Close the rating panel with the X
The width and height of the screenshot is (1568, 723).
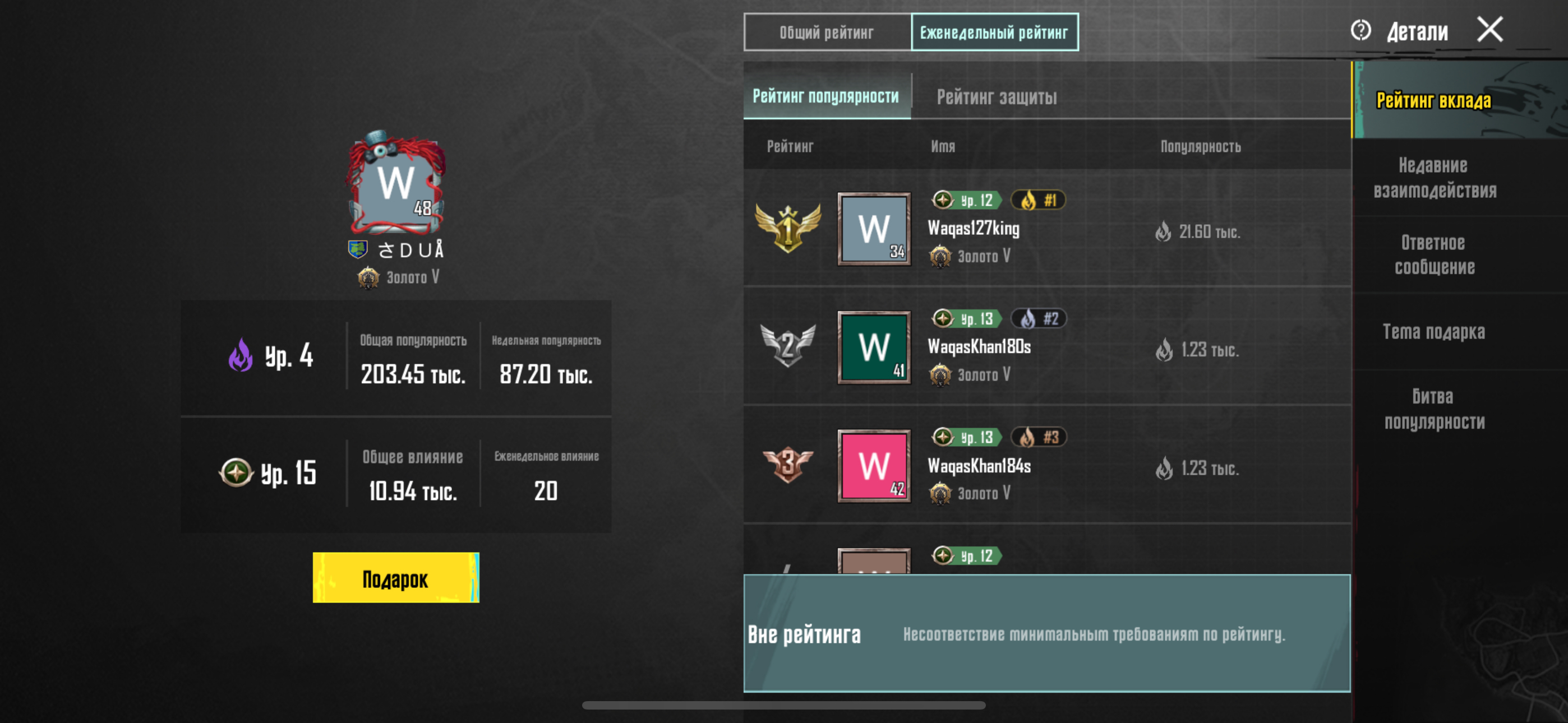tap(1489, 29)
